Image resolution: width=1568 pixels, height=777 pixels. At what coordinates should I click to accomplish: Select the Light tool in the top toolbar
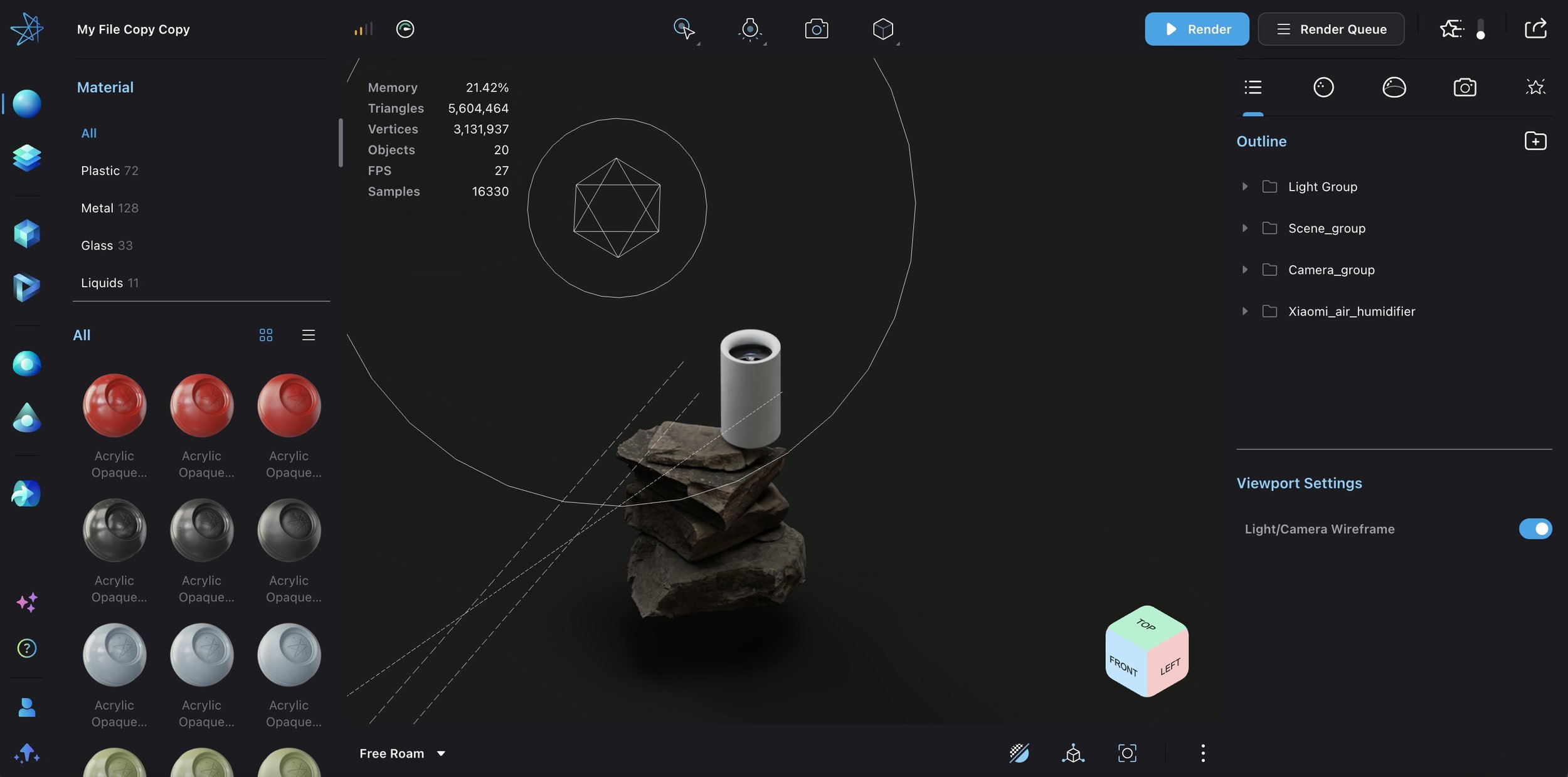click(750, 28)
